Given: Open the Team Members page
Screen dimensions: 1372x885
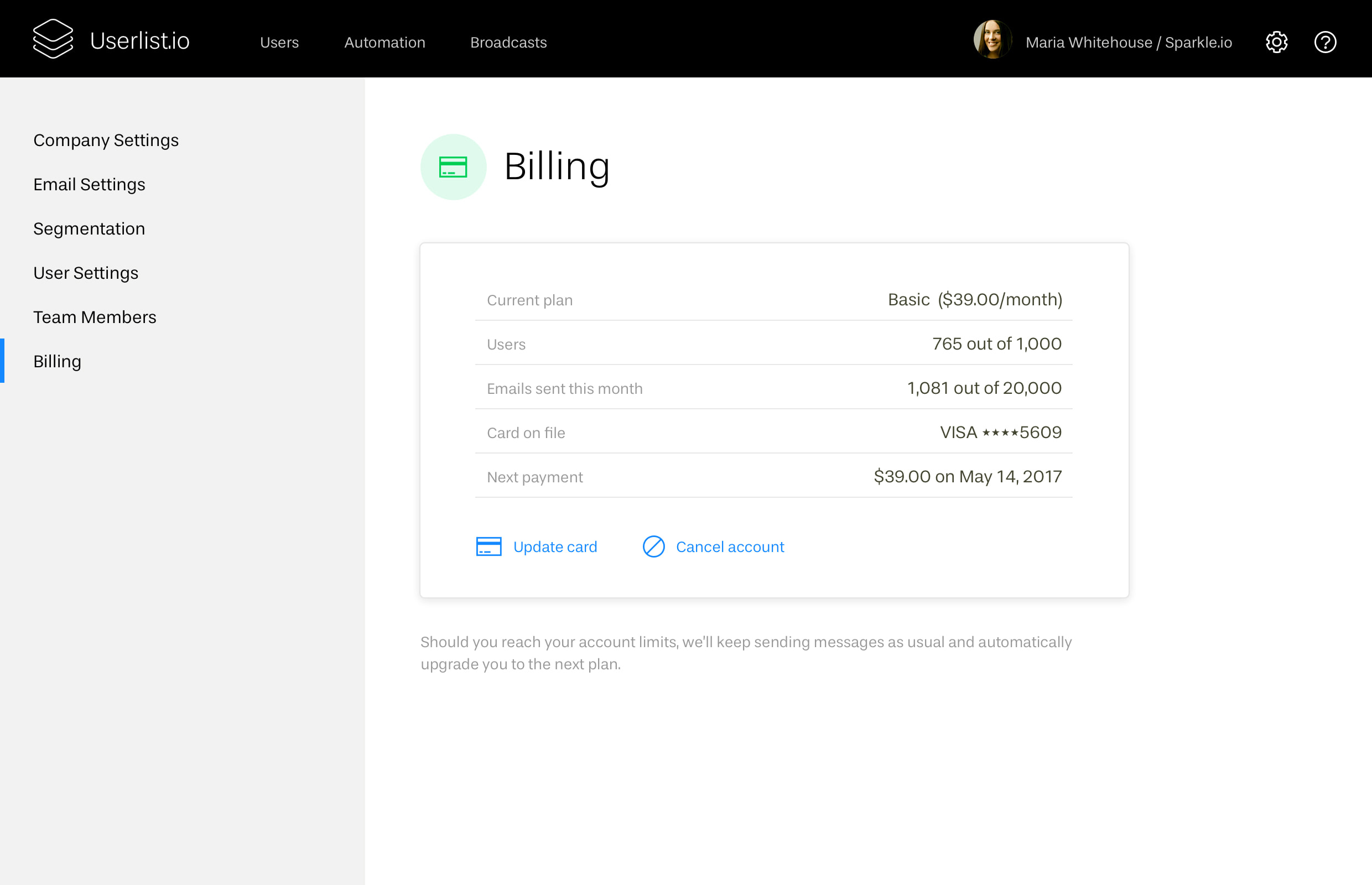Looking at the screenshot, I should [95, 316].
